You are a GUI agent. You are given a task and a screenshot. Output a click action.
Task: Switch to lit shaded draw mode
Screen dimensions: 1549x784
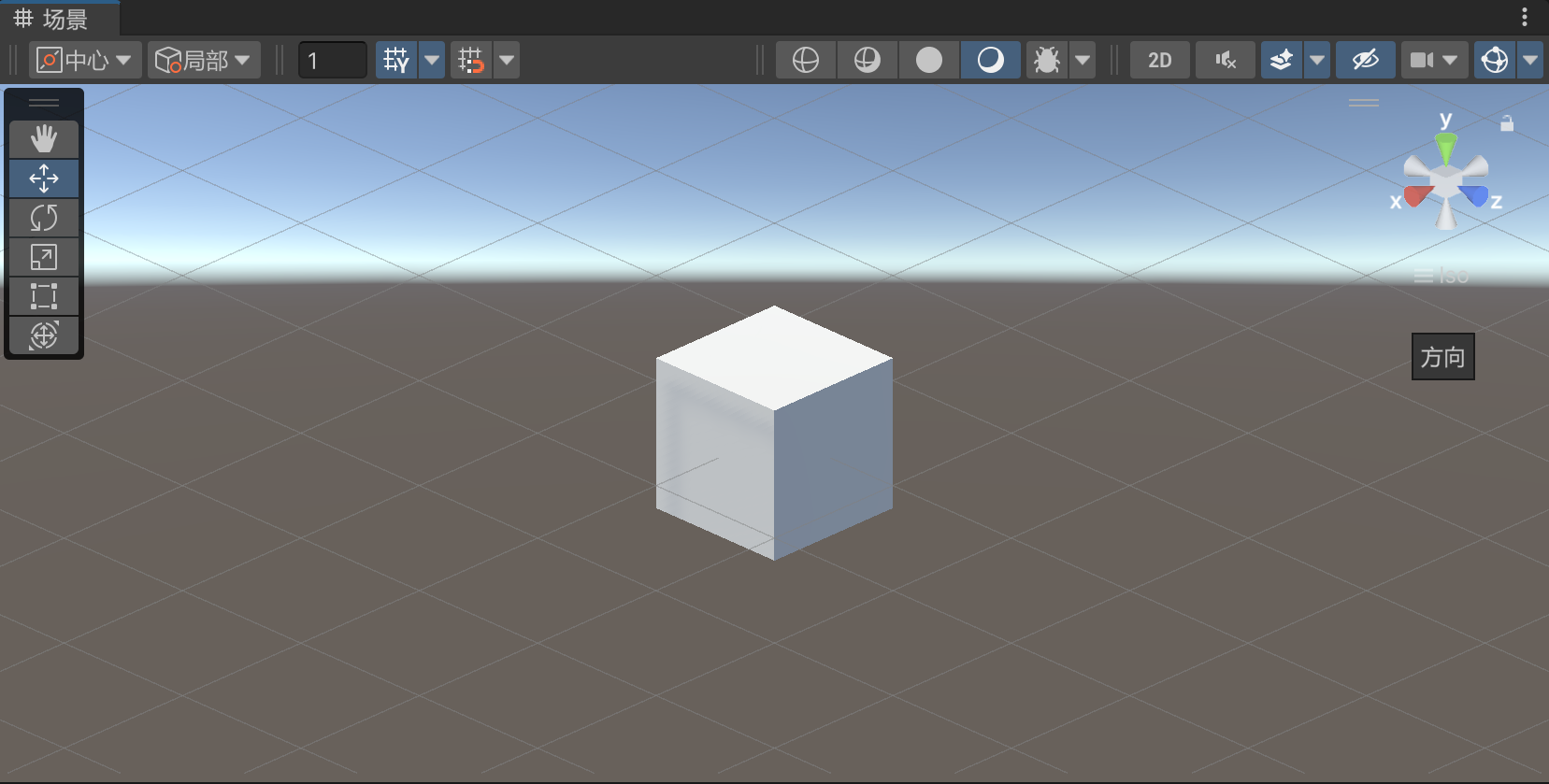point(991,60)
